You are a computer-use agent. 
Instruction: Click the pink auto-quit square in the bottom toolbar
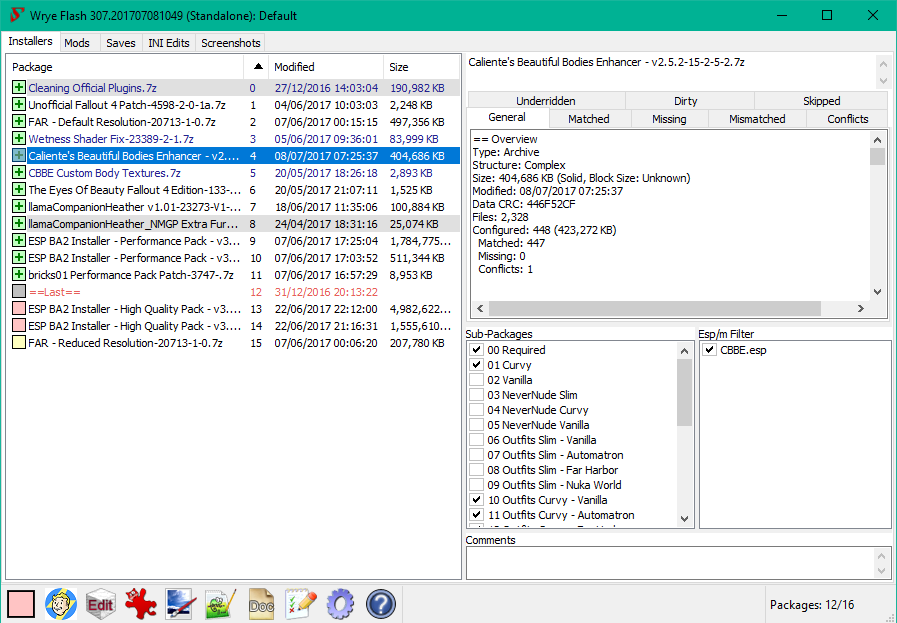click(21, 604)
